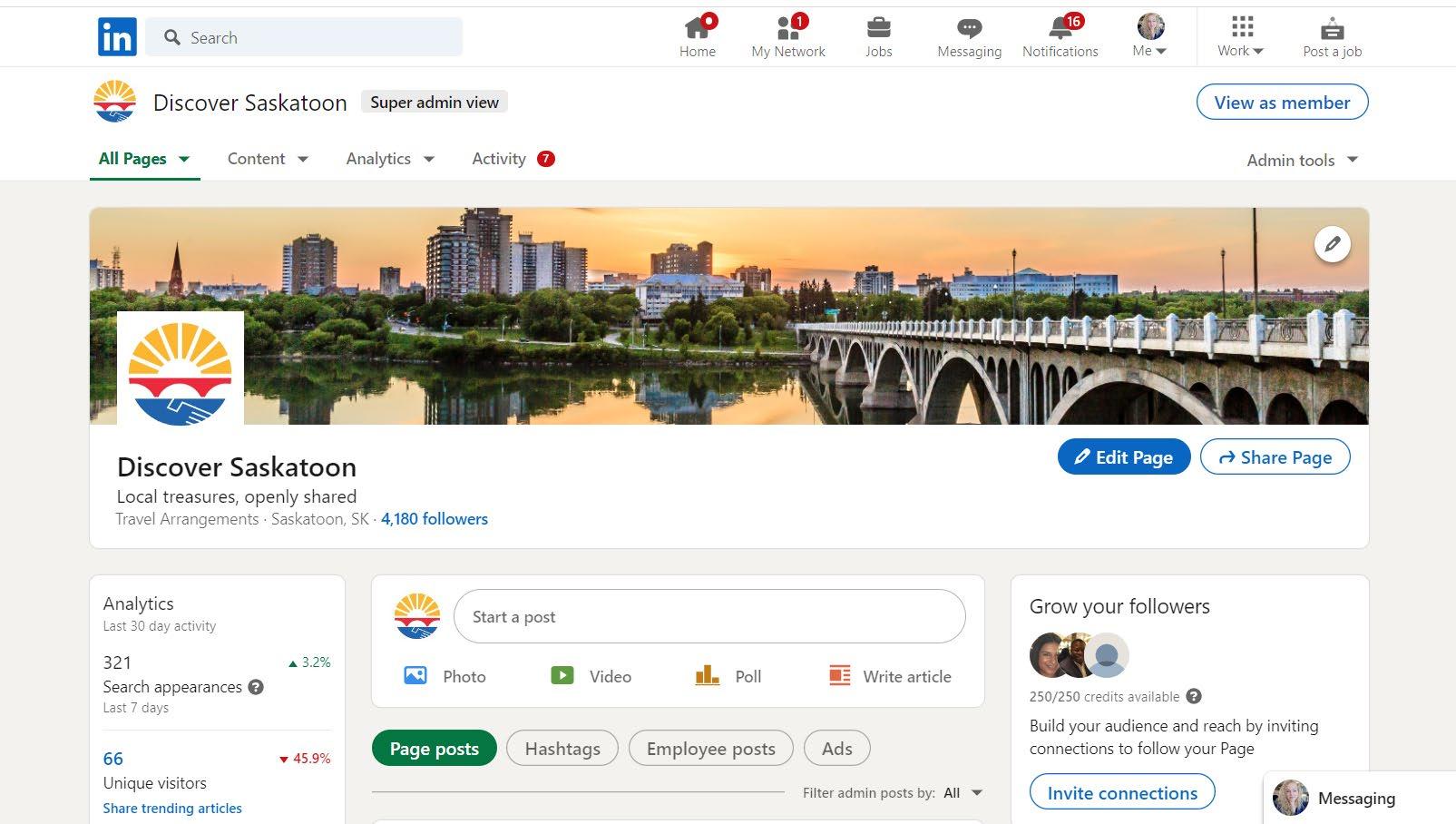
Task: Click the Share Page button
Action: pyautogui.click(x=1275, y=457)
